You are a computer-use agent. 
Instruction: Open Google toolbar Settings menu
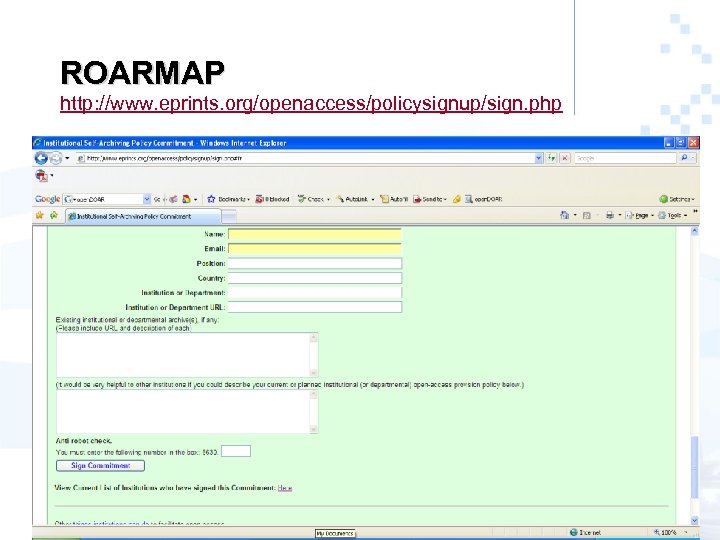pos(677,199)
